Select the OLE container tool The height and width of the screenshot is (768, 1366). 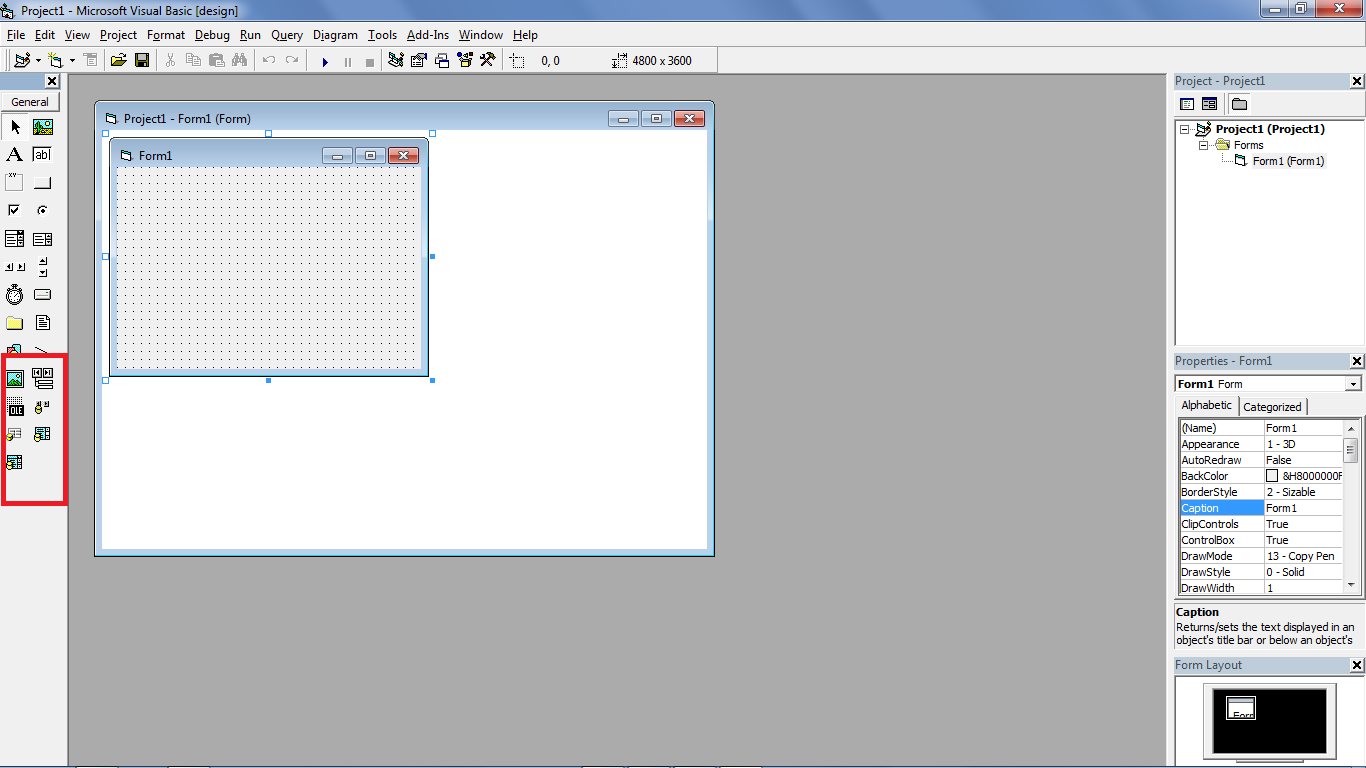click(x=15, y=407)
